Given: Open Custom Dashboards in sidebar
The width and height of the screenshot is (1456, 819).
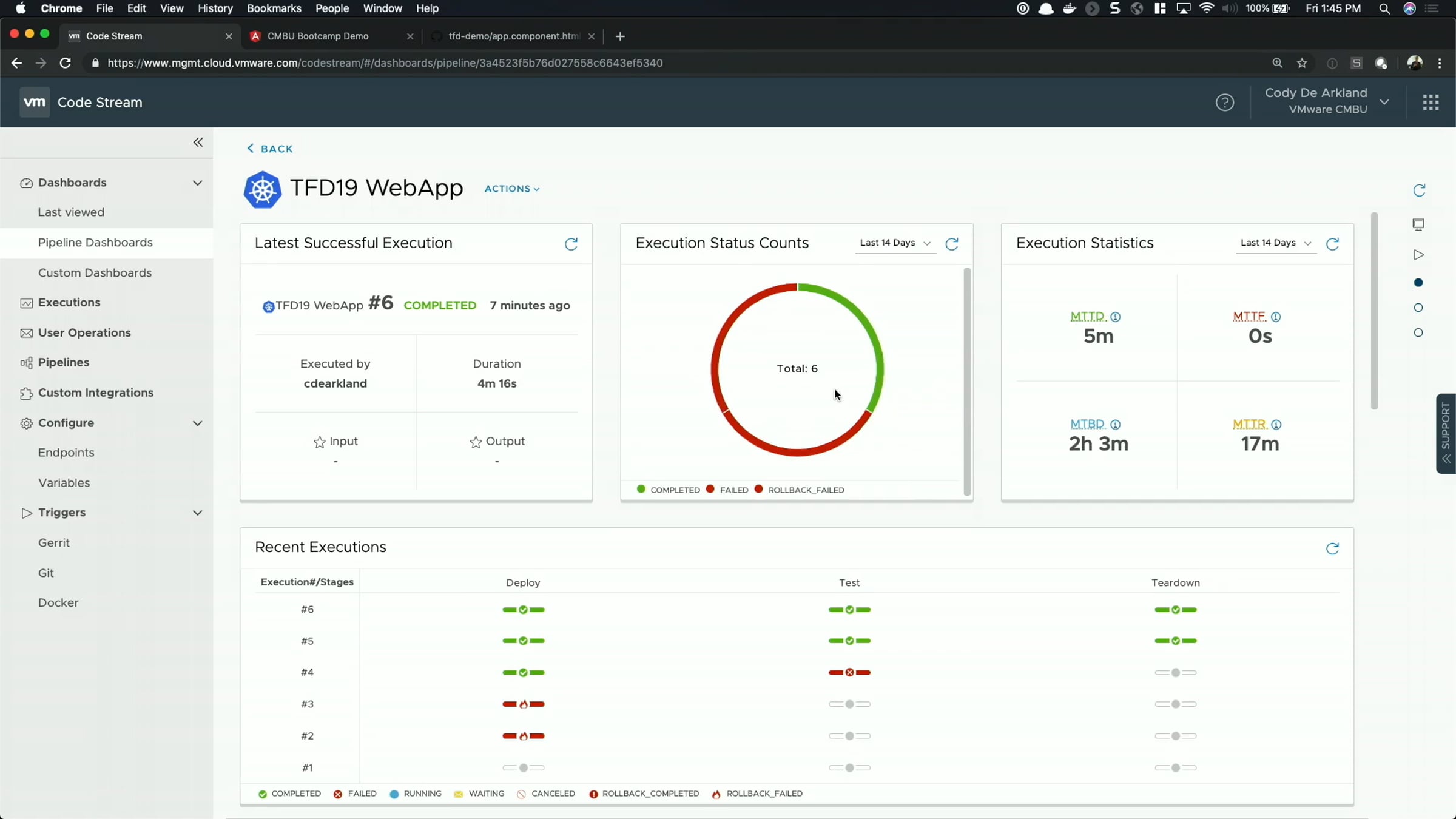Looking at the screenshot, I should (x=95, y=272).
